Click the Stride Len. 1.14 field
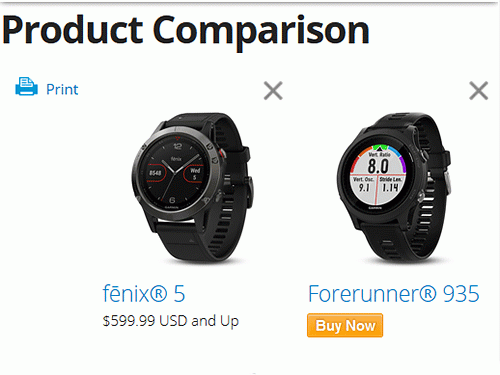The image size is (500, 375). [390, 185]
